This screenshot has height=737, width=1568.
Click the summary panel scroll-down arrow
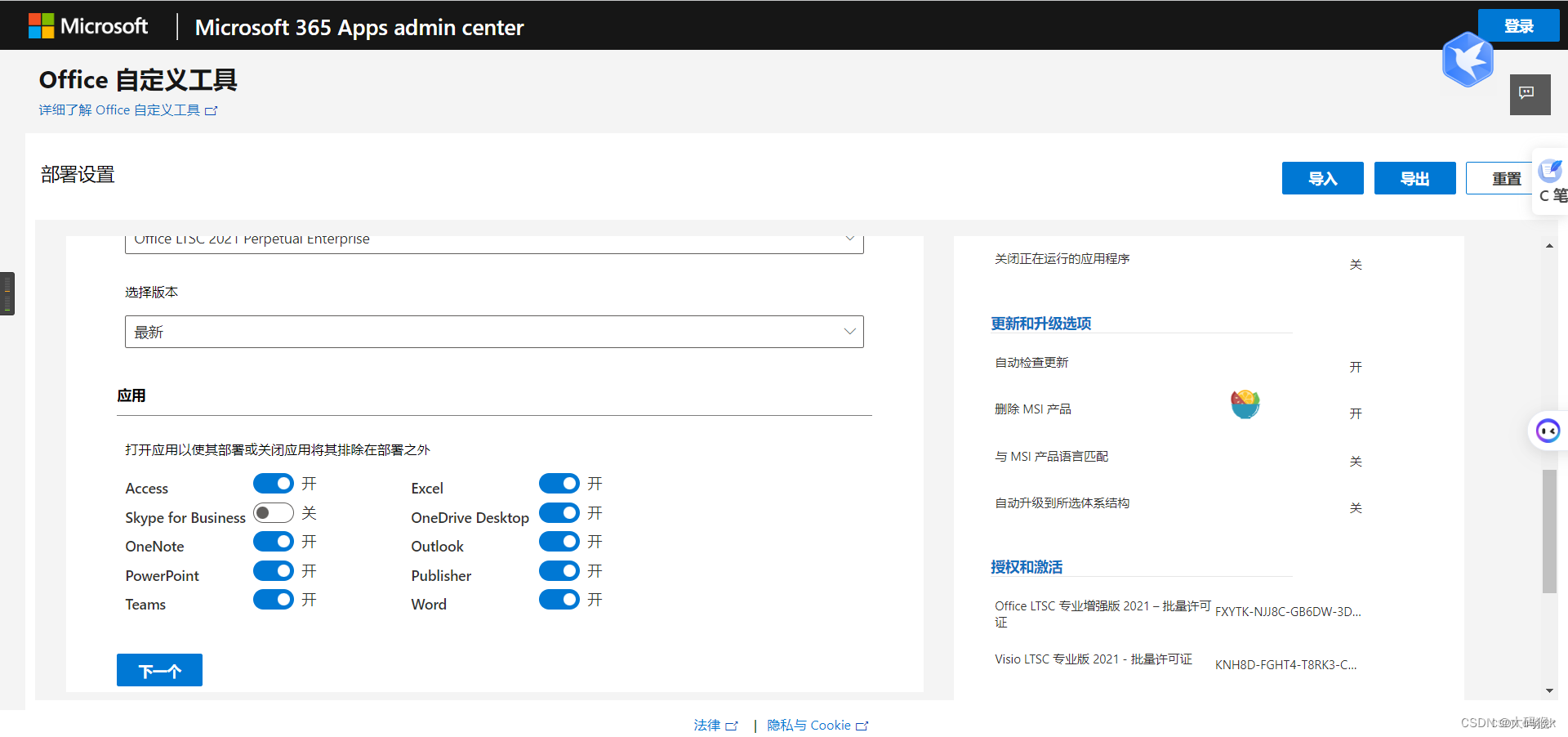tap(1549, 691)
